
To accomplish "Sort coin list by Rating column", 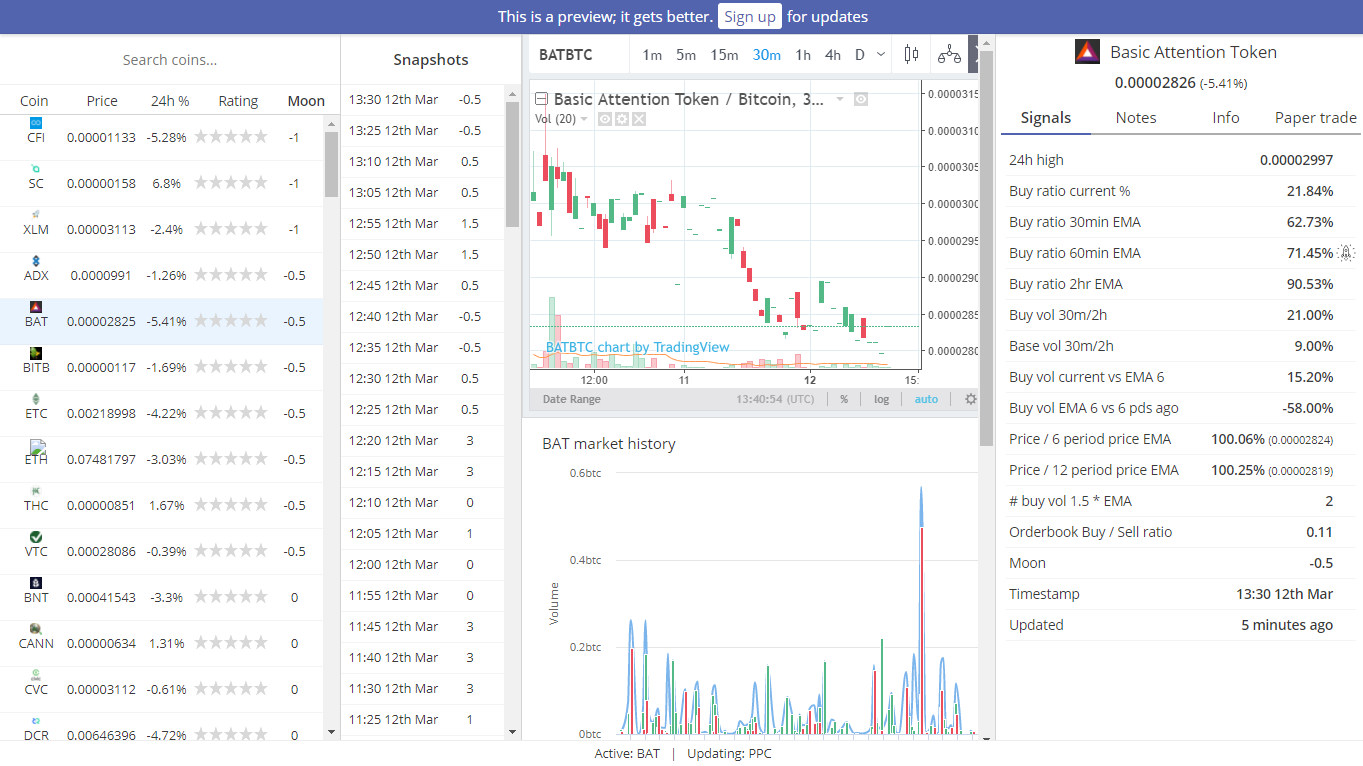I will pyautogui.click(x=238, y=101).
